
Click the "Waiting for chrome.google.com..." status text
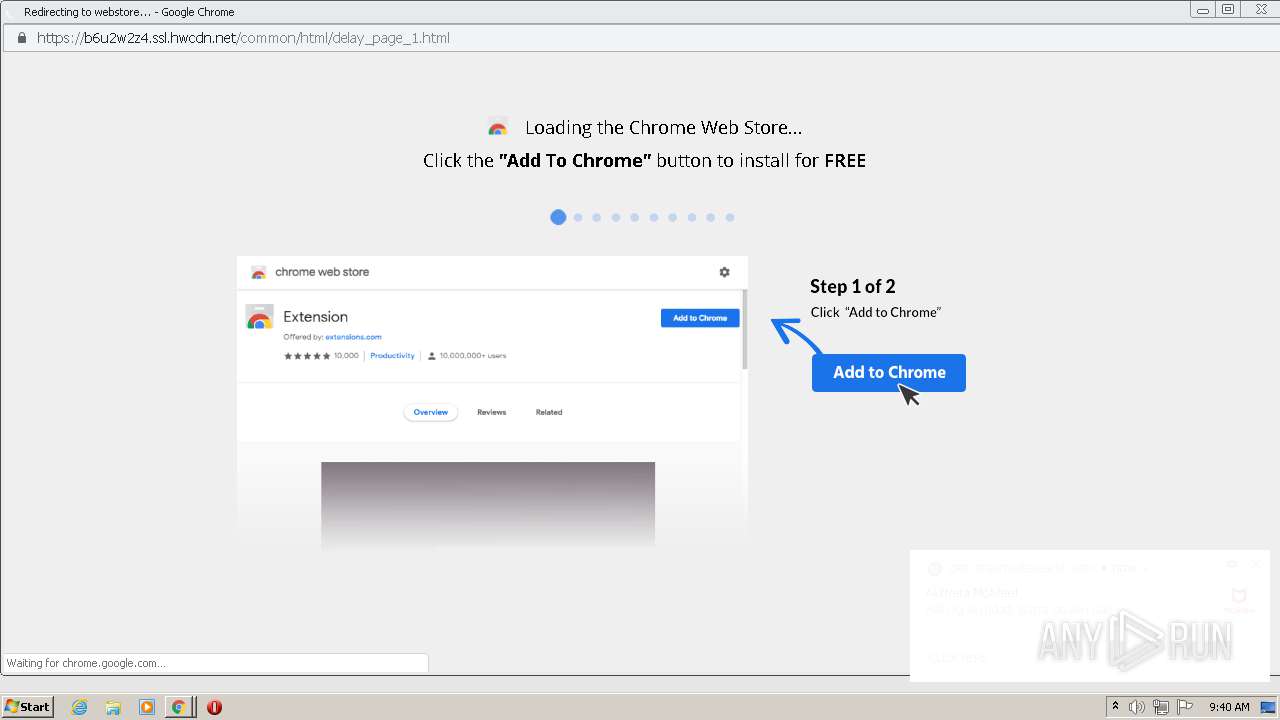tap(86, 663)
